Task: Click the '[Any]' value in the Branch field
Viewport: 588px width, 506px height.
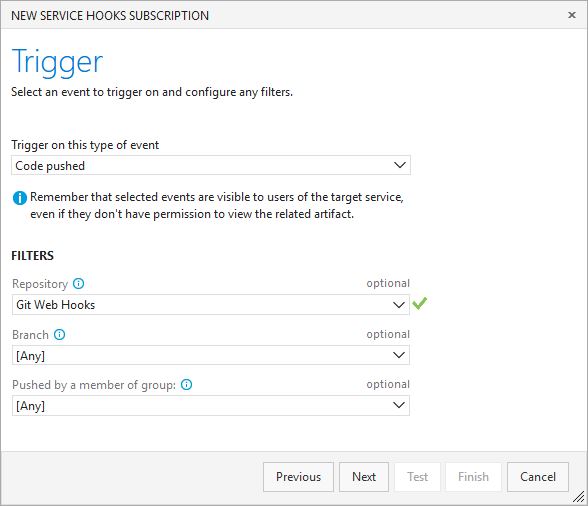Action: (30, 355)
